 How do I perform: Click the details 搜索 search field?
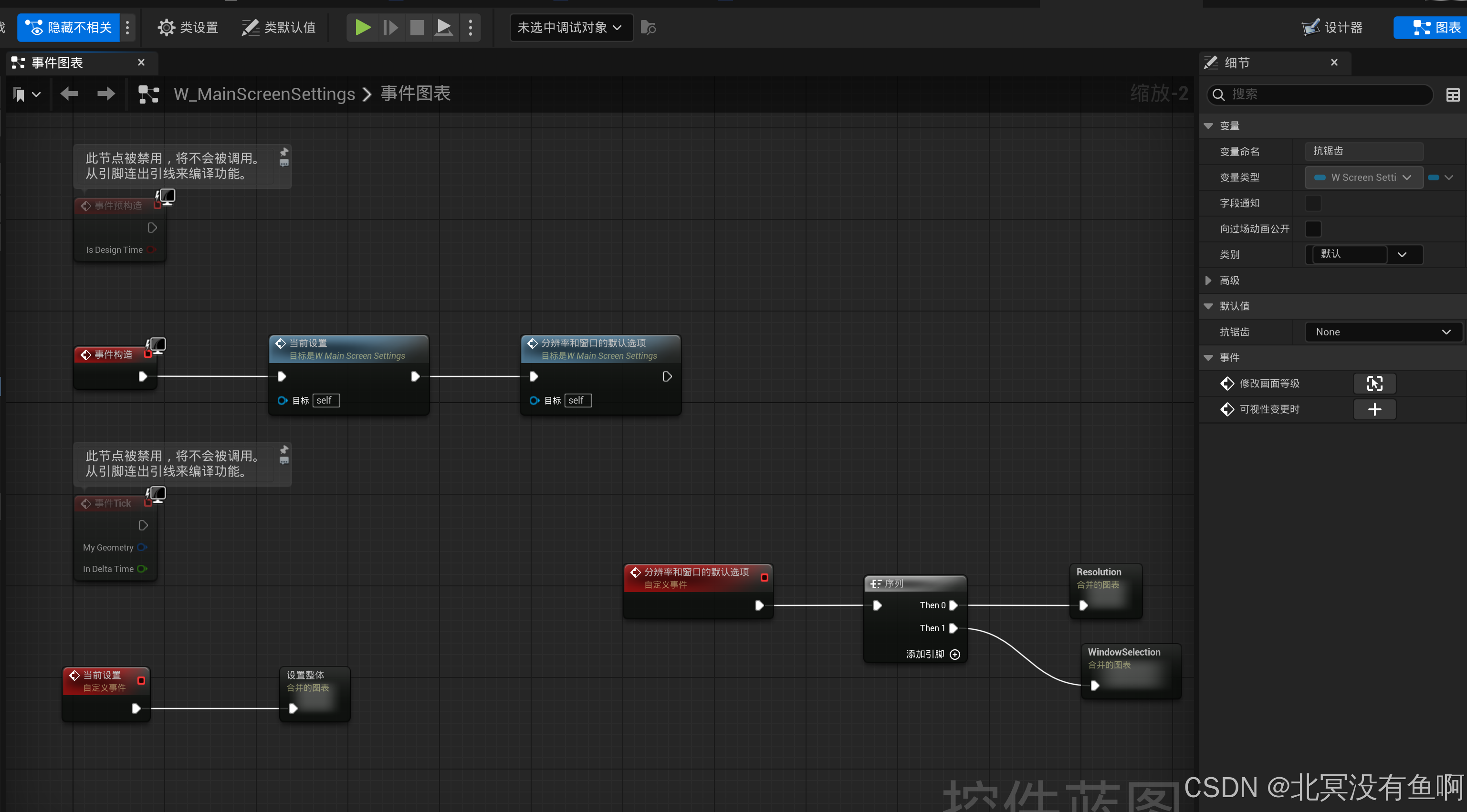(x=1321, y=94)
